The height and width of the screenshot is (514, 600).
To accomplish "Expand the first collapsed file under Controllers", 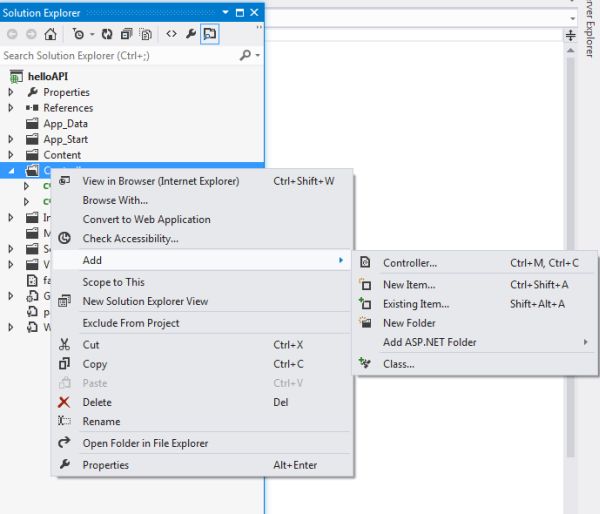I will [26, 186].
